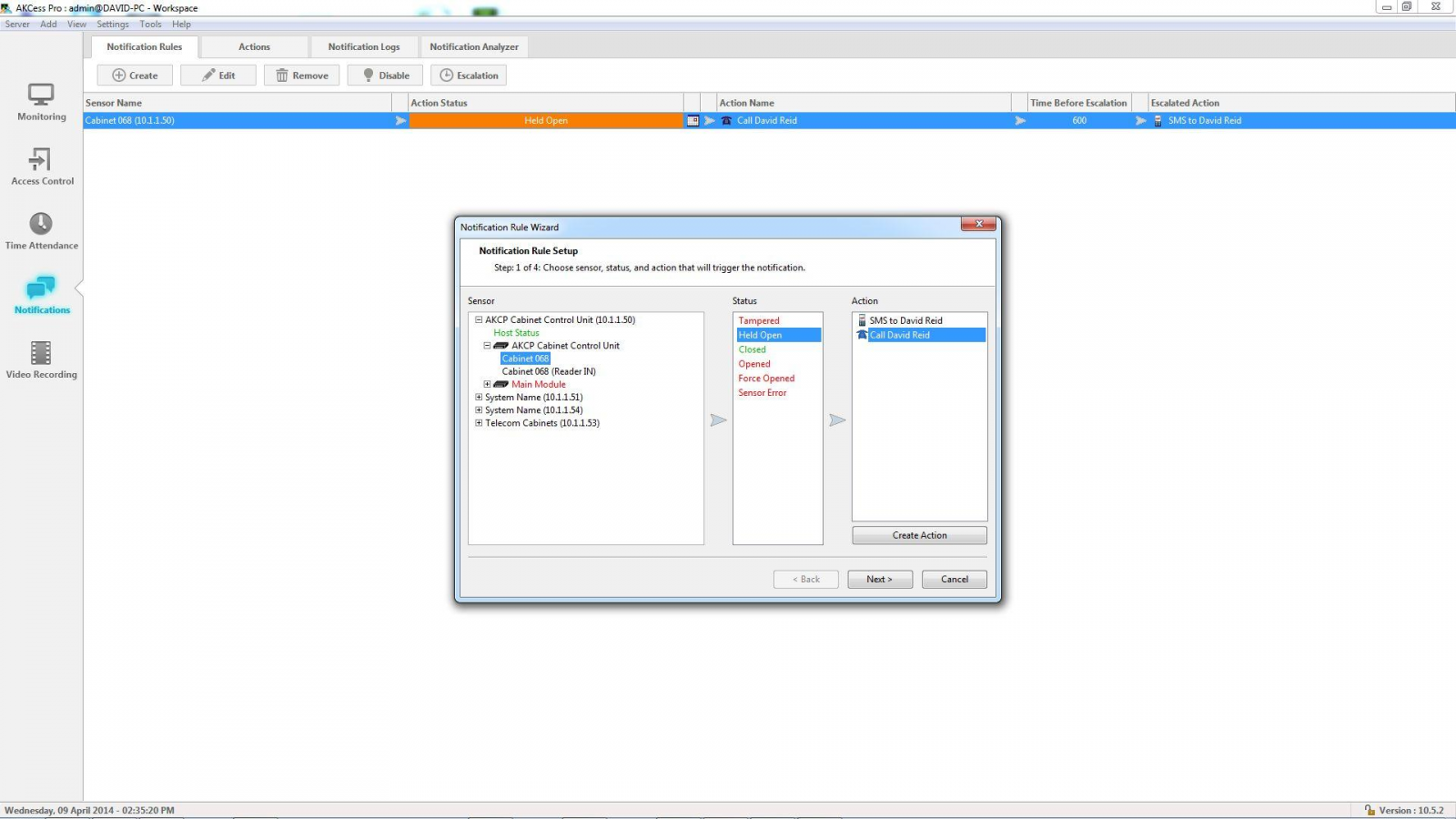Screen dimensions: 1456x819
Task: Click the Create rule toolbar button
Action: pos(135,76)
